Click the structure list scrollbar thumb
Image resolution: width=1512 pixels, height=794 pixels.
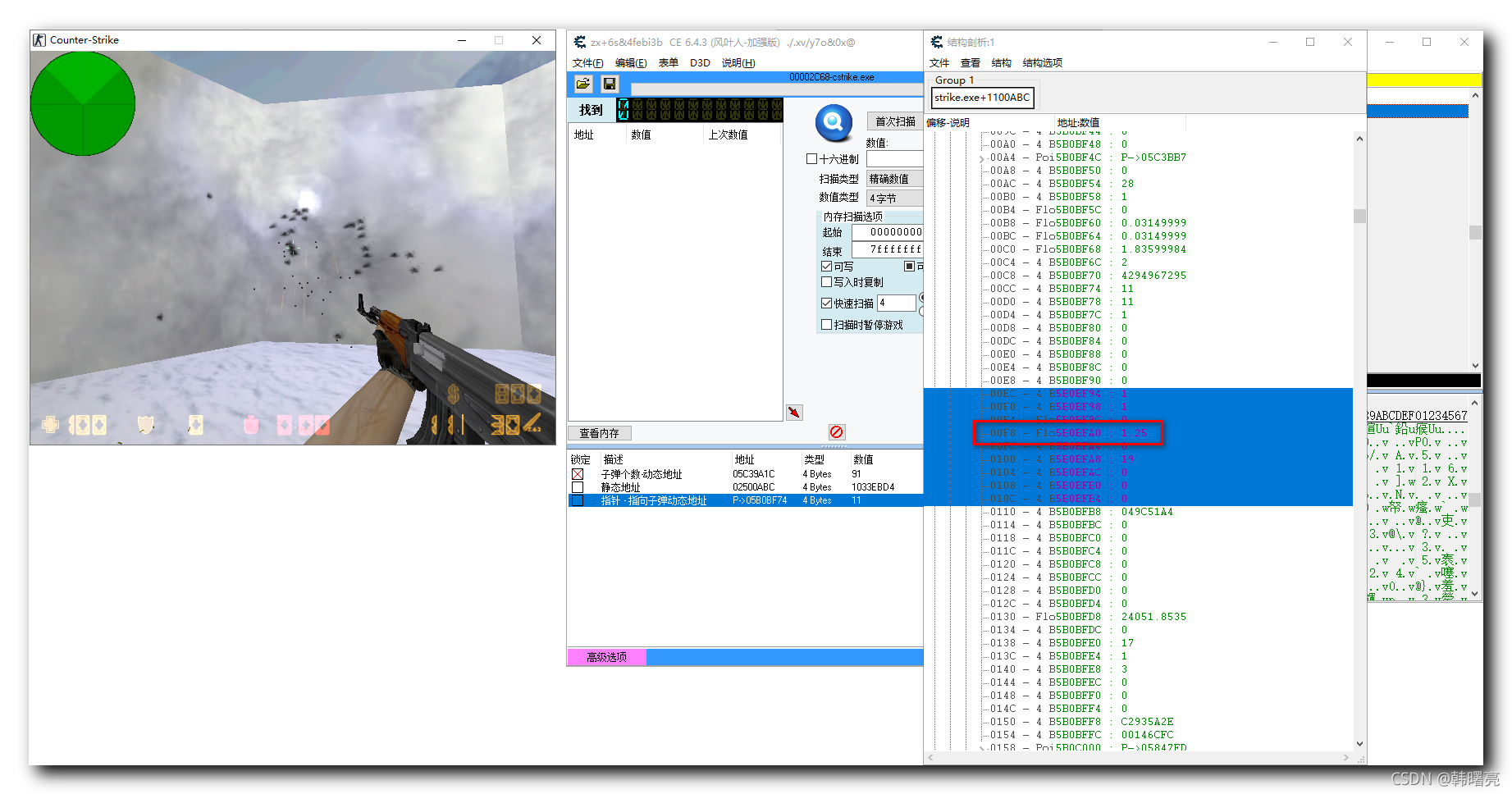(1359, 216)
